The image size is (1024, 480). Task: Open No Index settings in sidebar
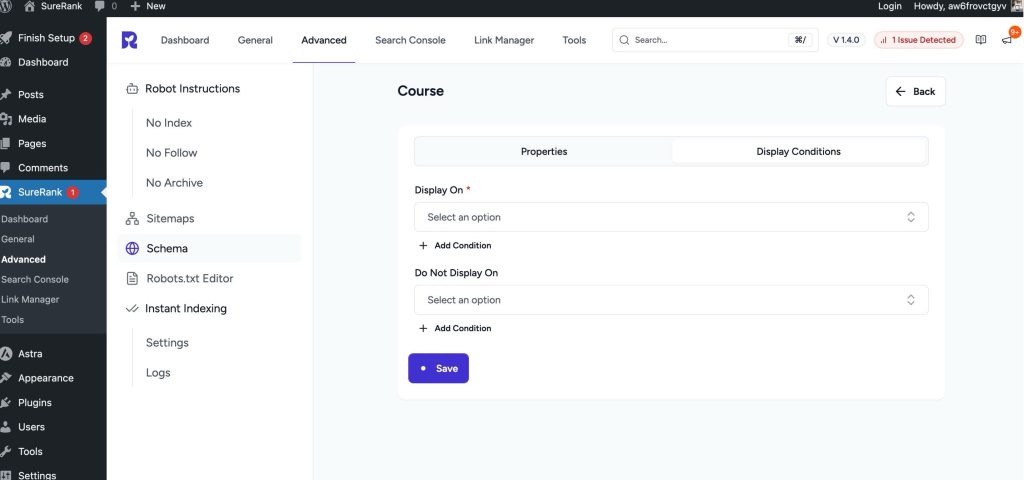coord(169,123)
